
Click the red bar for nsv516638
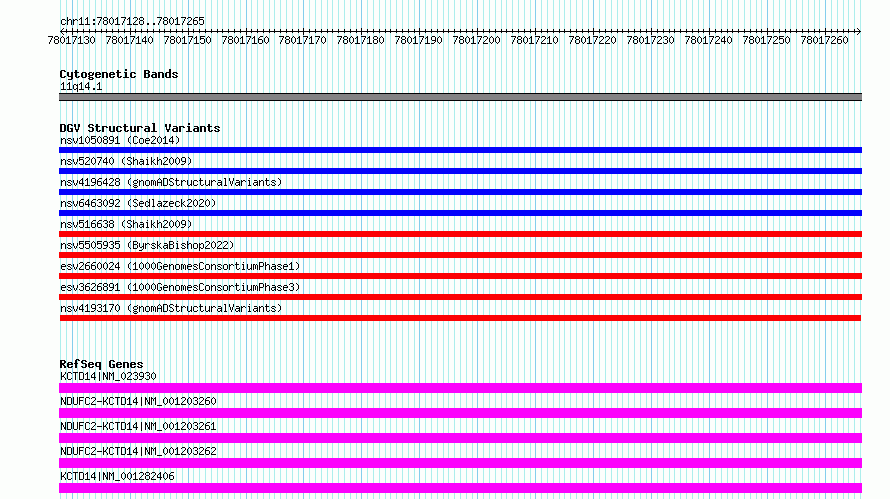[x=460, y=234]
